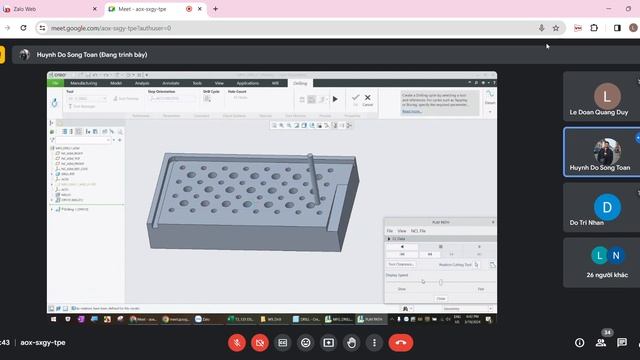Switch to Manufacturing ribbon tab
The height and width of the screenshot is (360, 640).
click(x=84, y=83)
